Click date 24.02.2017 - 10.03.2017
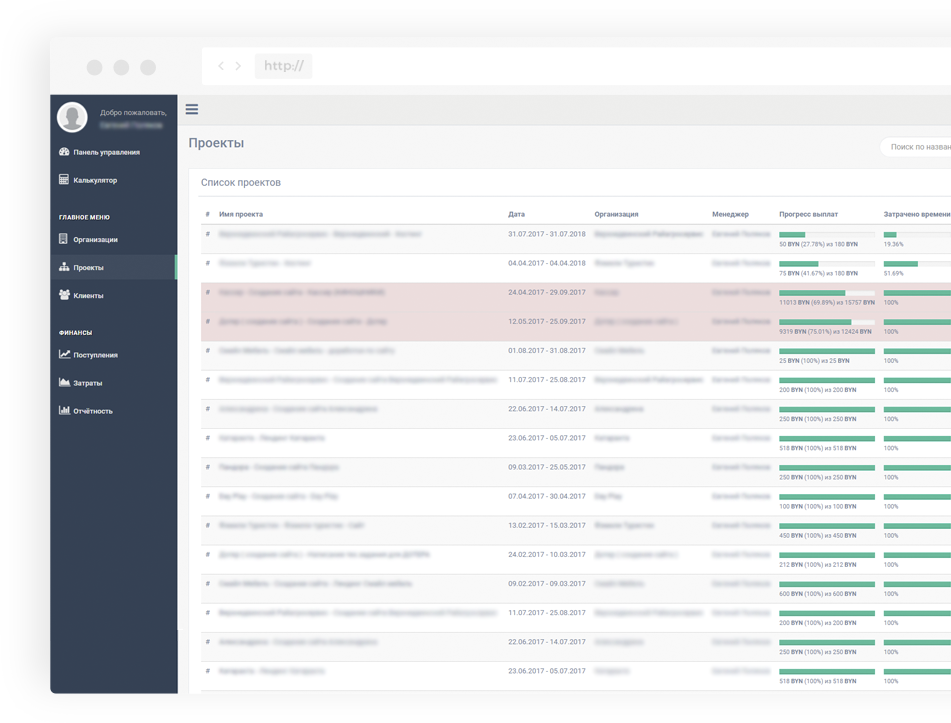This screenshot has width=951, height=723. click(547, 554)
